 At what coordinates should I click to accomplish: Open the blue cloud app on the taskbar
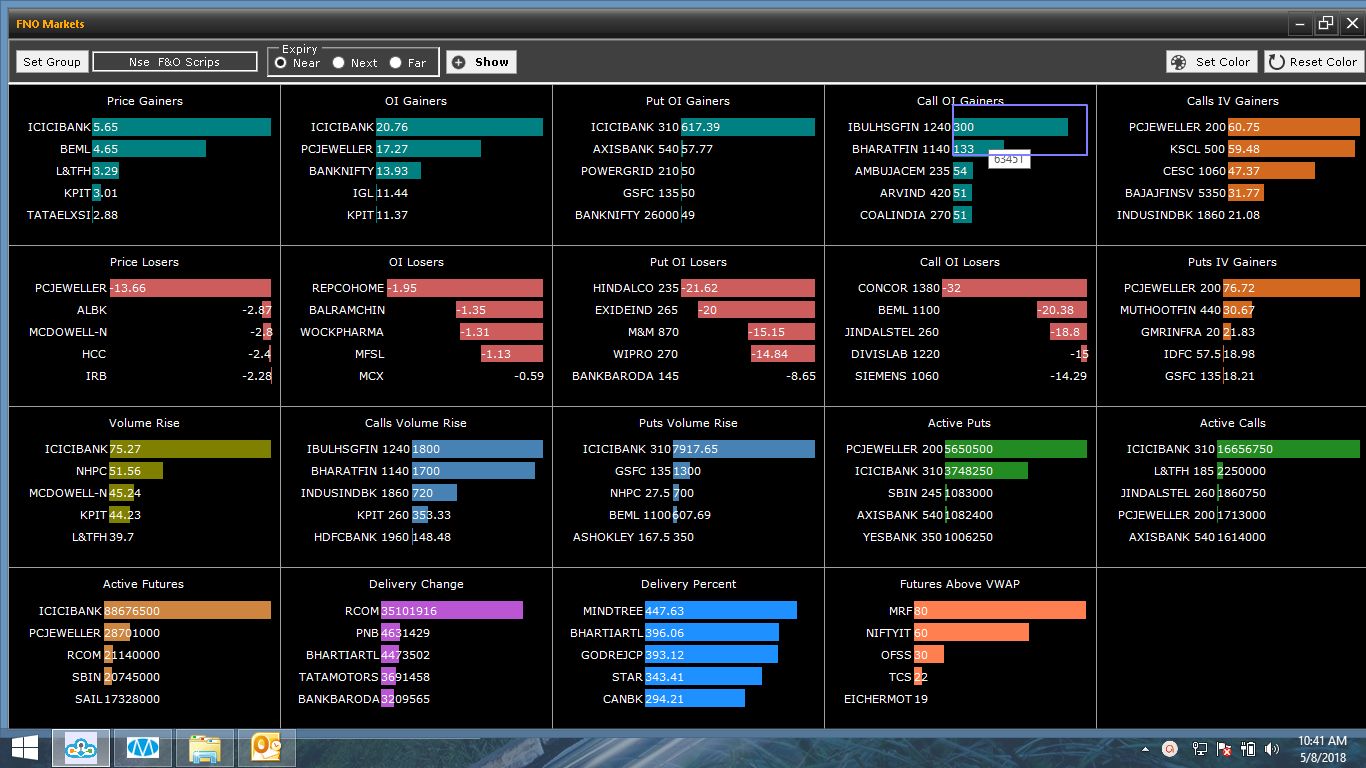pyautogui.click(x=83, y=748)
